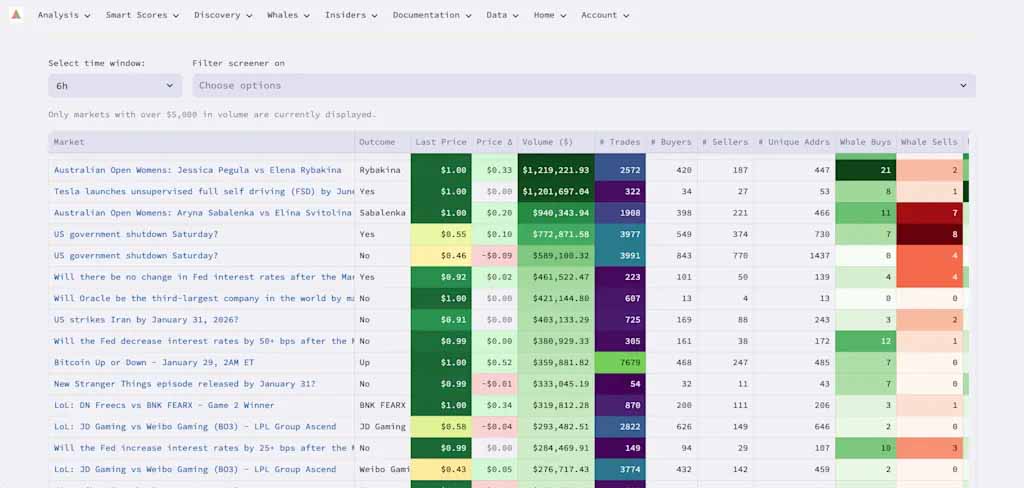Open the Account menu
This screenshot has height=488, width=1024.
click(x=605, y=15)
